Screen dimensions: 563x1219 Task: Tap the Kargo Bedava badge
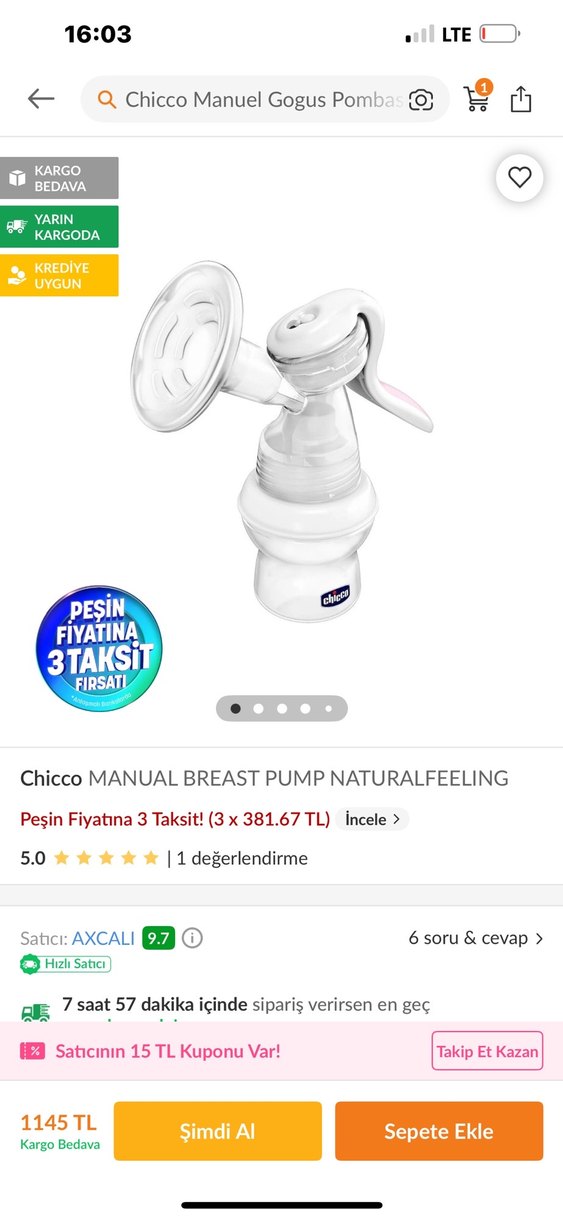click(59, 178)
